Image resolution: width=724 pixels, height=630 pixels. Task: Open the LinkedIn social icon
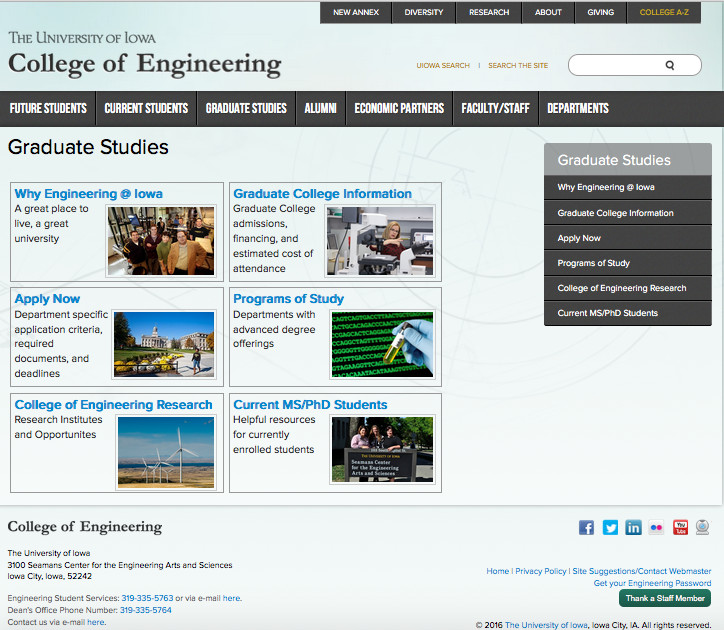[633, 527]
